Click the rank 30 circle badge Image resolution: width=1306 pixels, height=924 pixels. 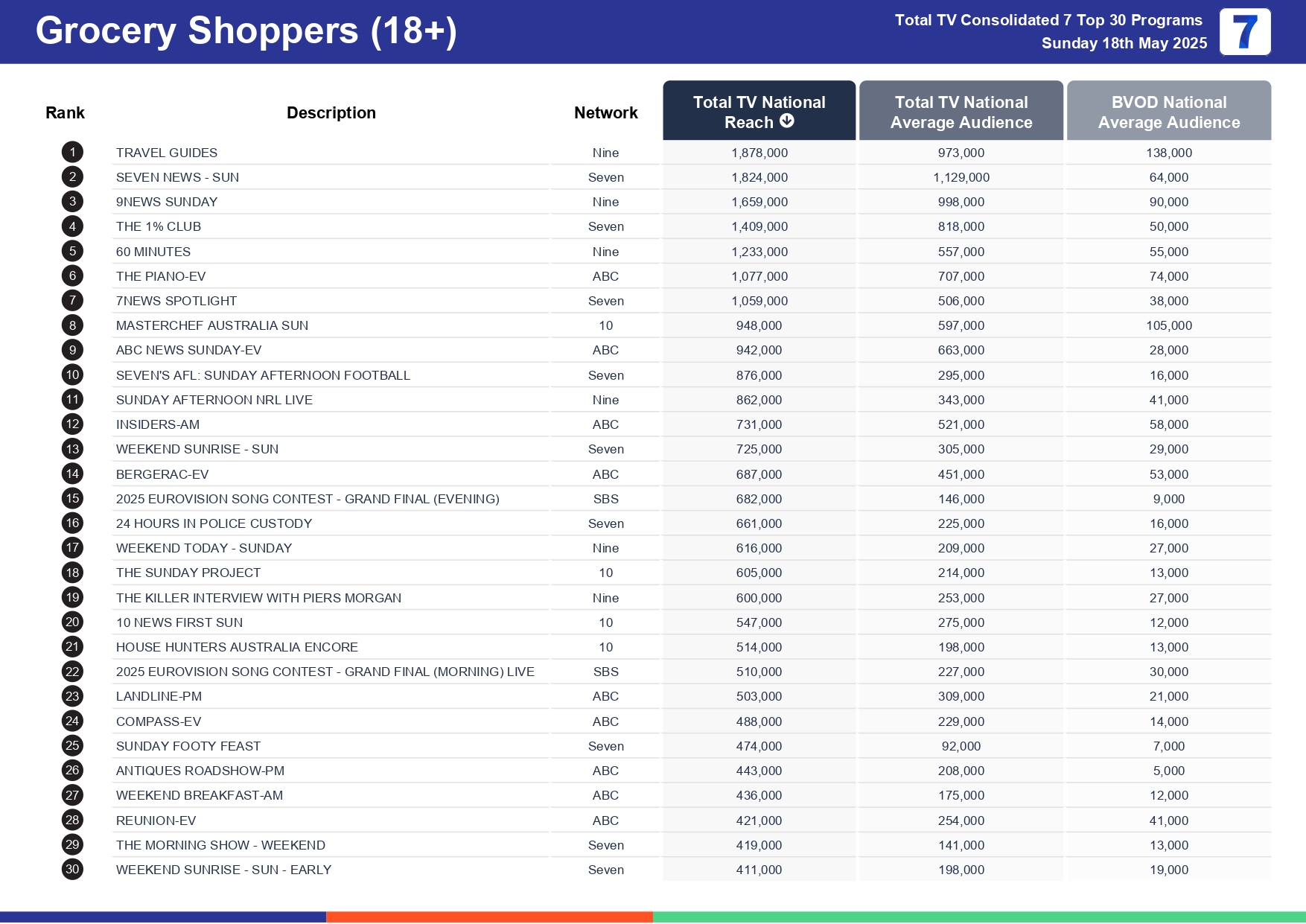coord(72,870)
